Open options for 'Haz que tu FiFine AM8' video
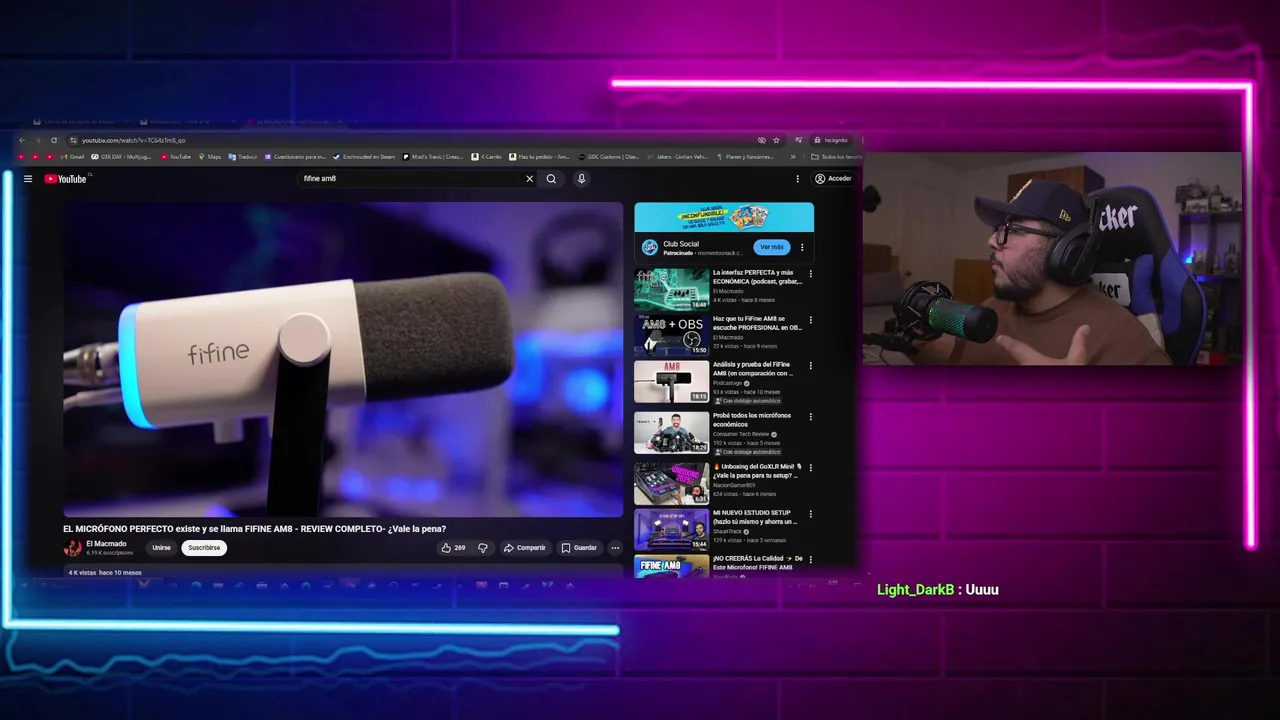Screen dimensions: 1280x720 810,320
